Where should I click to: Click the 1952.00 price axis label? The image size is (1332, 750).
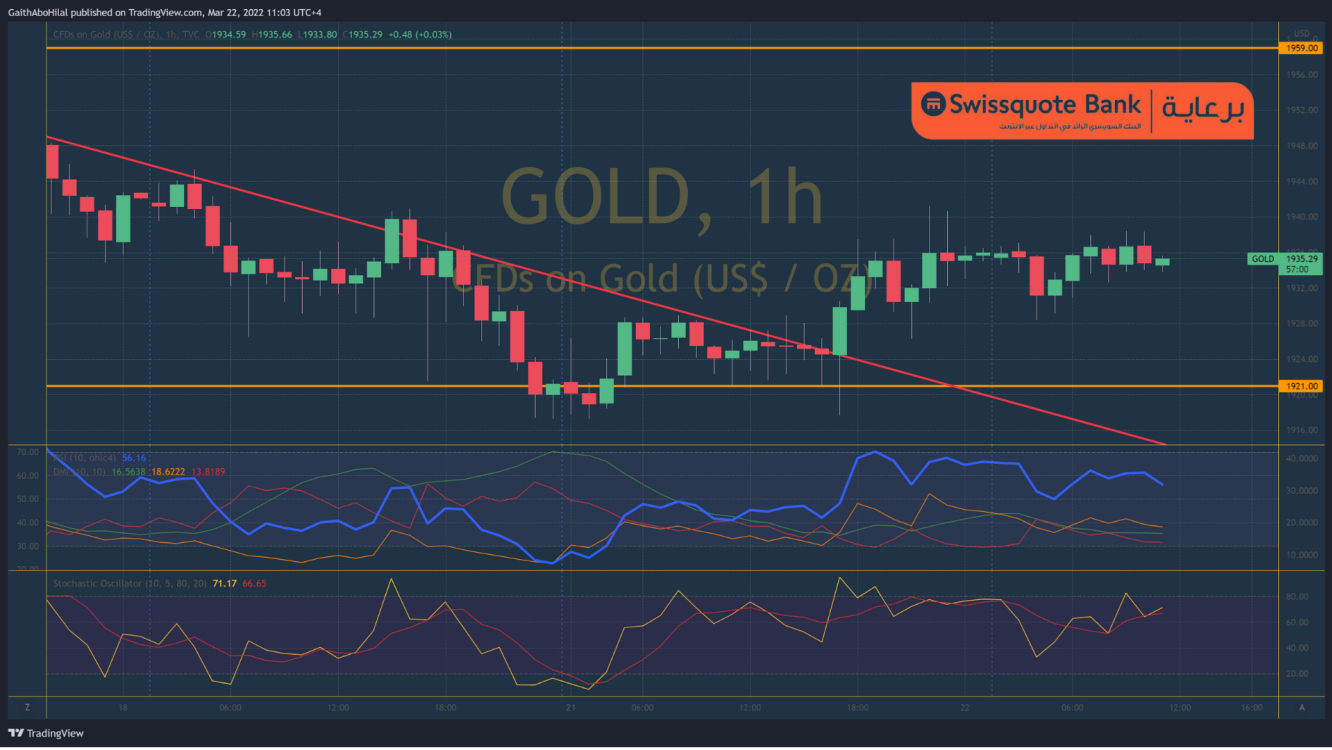pyautogui.click(x=1301, y=110)
